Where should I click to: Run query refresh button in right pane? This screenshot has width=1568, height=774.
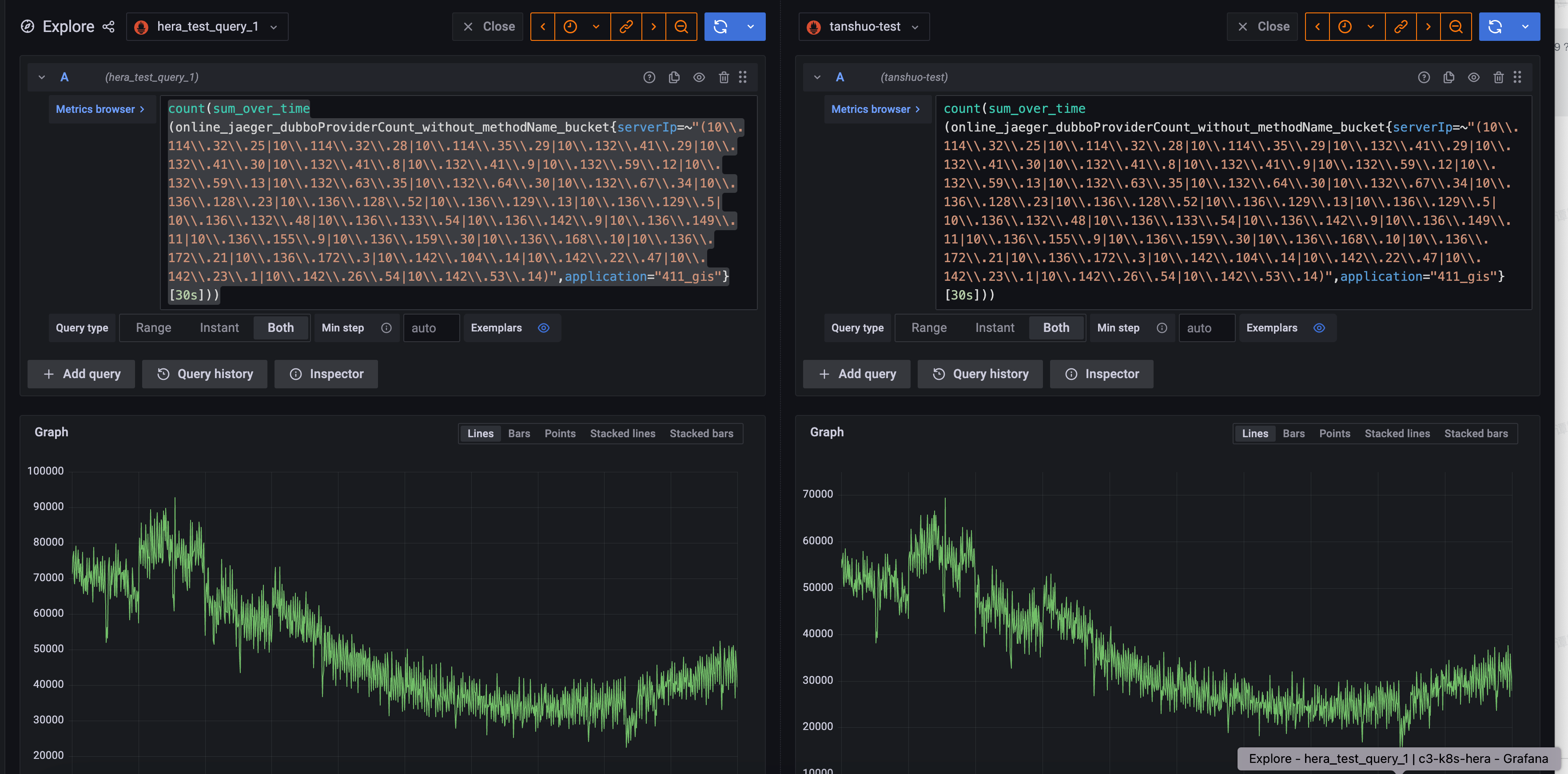pos(1495,26)
